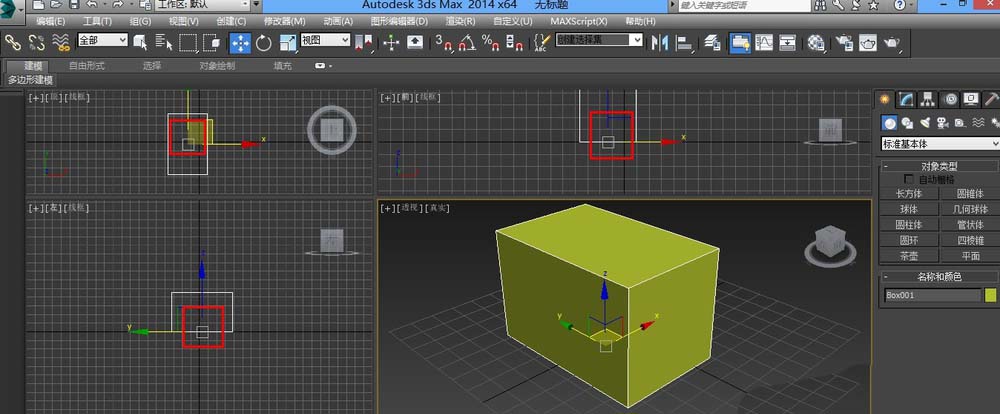Image resolution: width=1000 pixels, height=414 pixels.
Task: Toggle Angle Snap icon
Action: tap(467, 43)
